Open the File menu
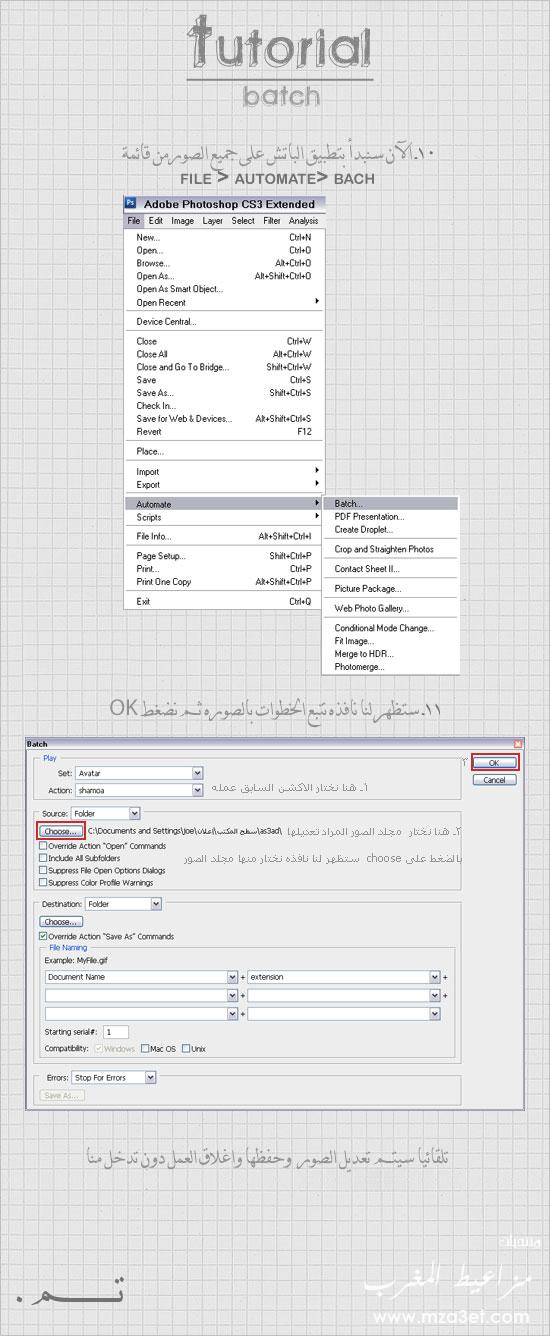The width and height of the screenshot is (550, 1336). (134, 221)
